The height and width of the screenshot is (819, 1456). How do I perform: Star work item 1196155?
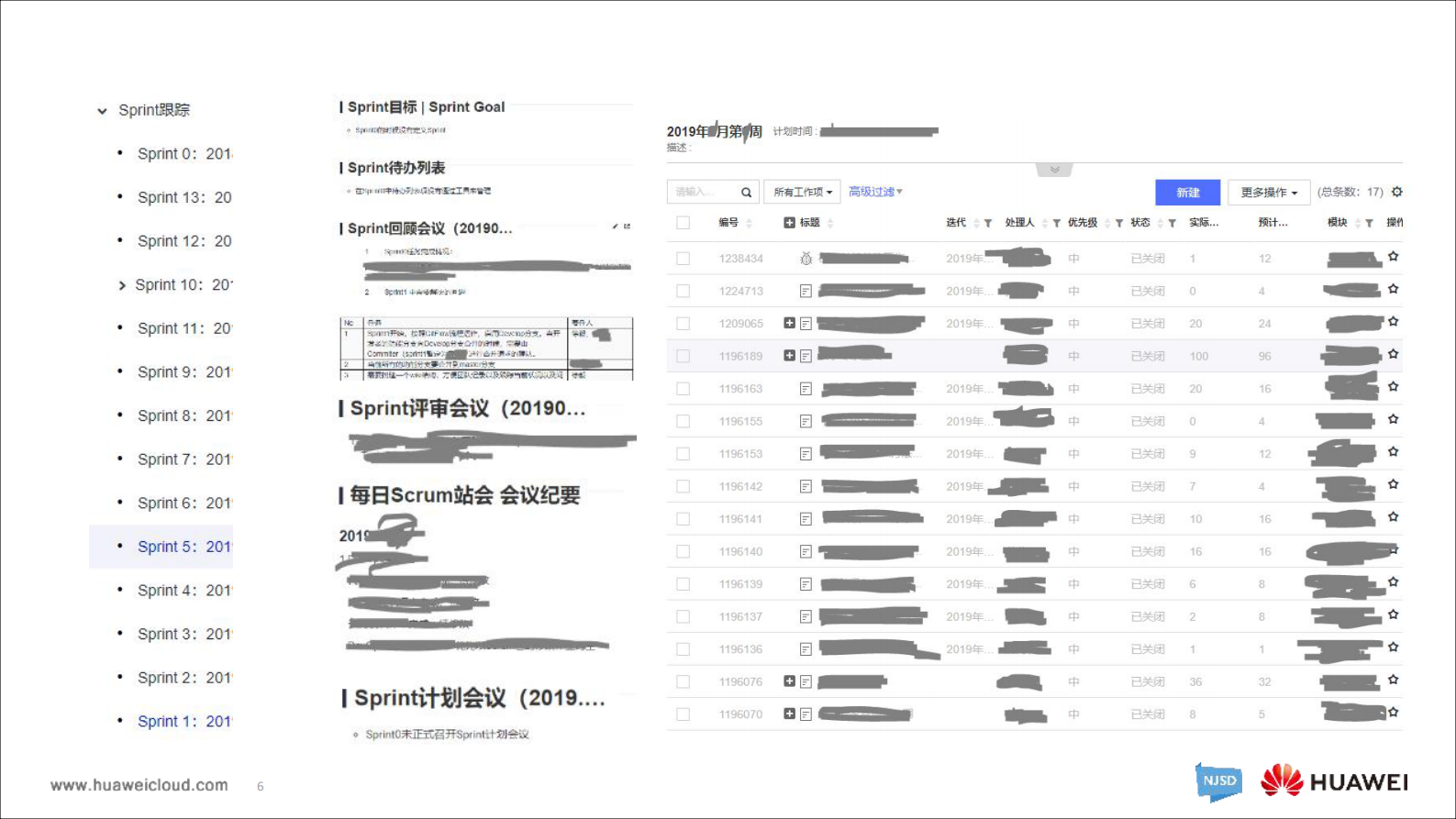coord(1393,419)
